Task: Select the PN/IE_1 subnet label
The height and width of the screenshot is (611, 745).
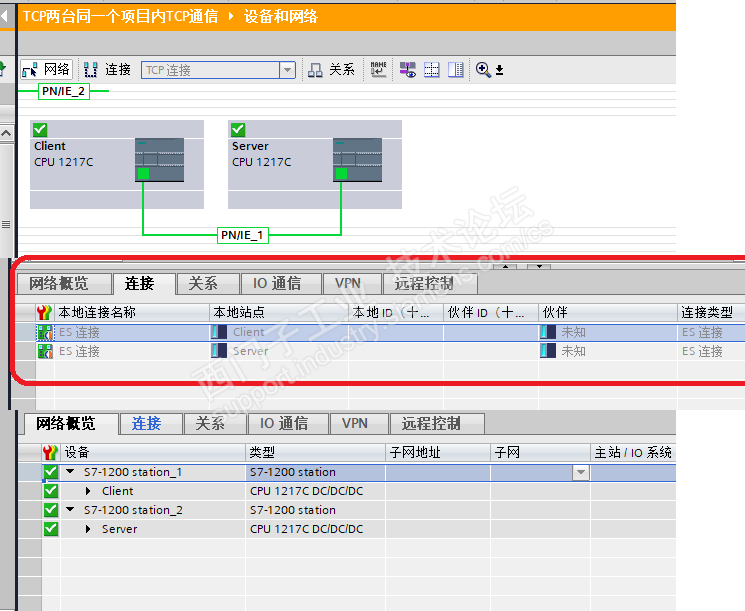Action: point(242,235)
